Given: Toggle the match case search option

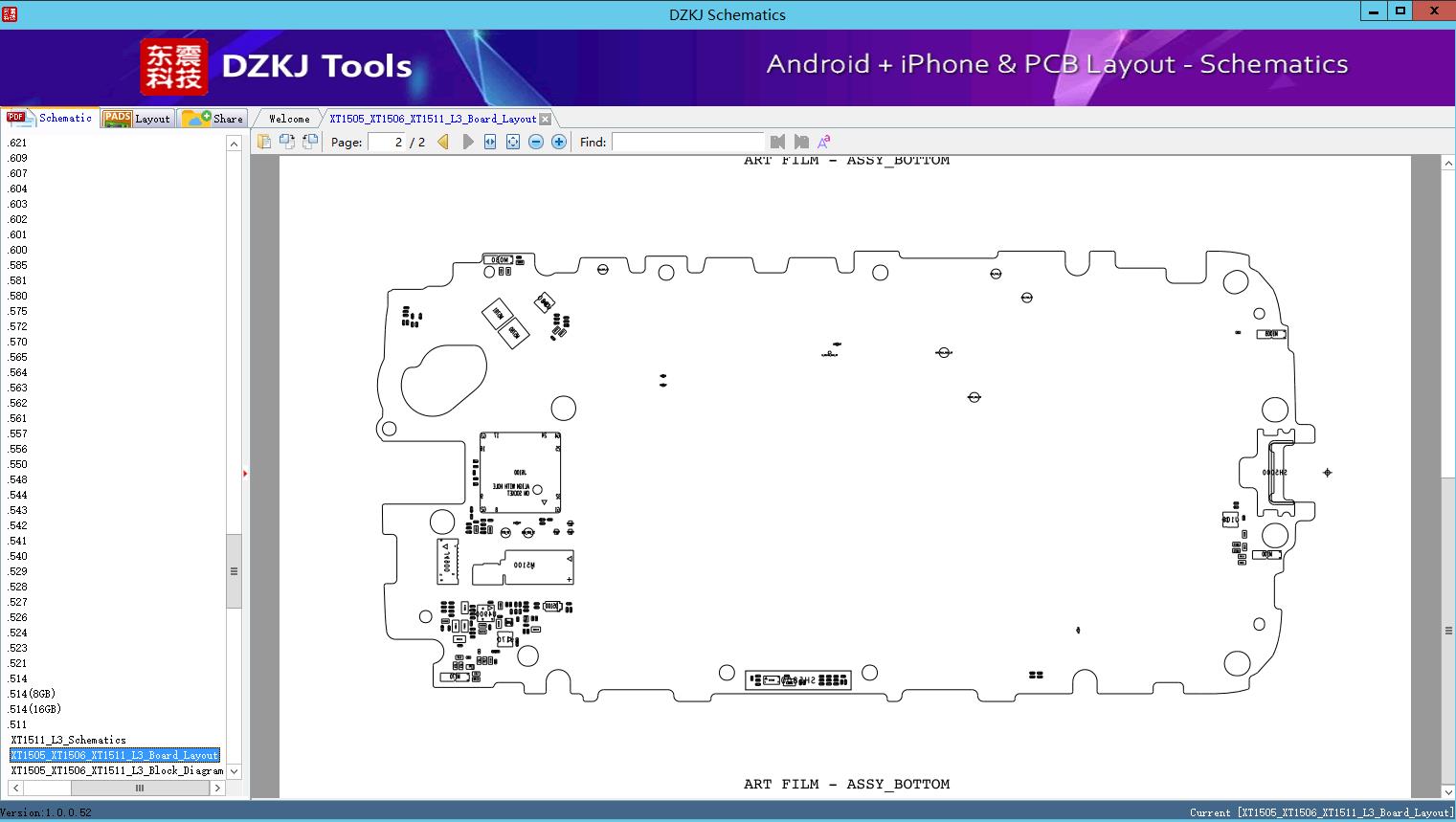Looking at the screenshot, I should tap(824, 142).
